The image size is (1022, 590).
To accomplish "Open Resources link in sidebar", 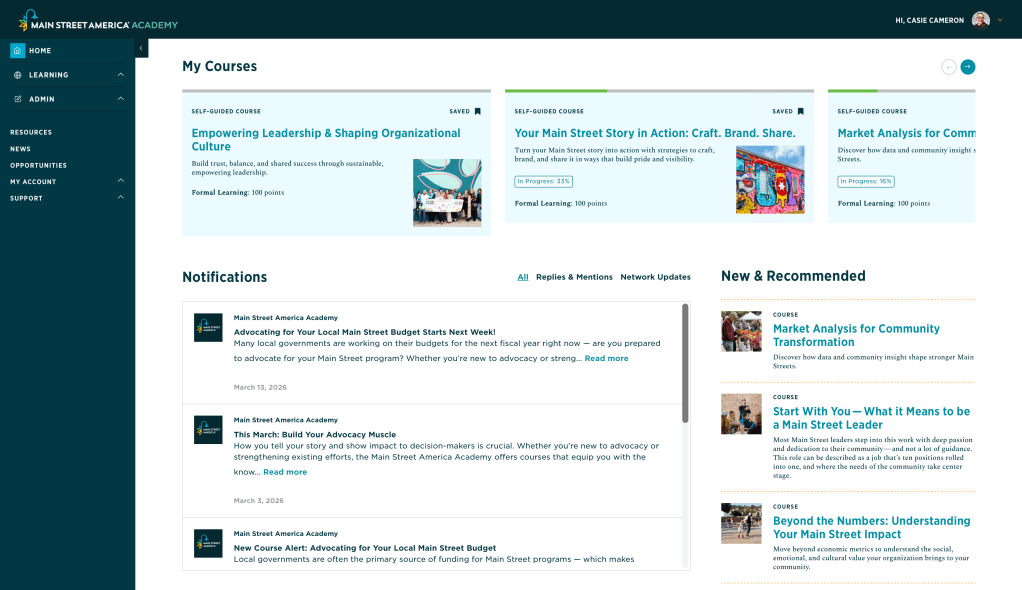I will coord(31,132).
